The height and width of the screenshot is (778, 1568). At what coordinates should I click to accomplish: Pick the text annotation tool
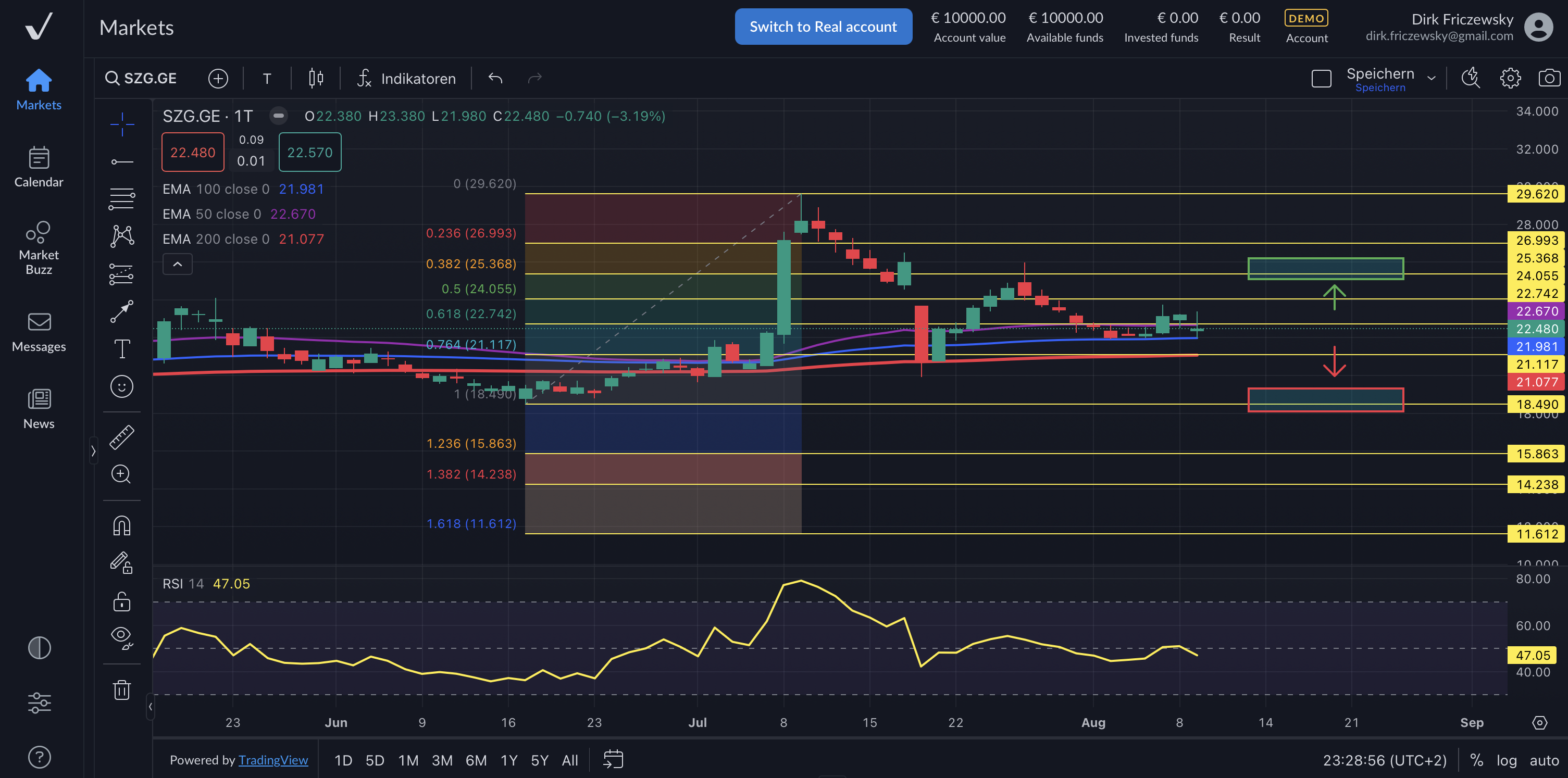[122, 349]
